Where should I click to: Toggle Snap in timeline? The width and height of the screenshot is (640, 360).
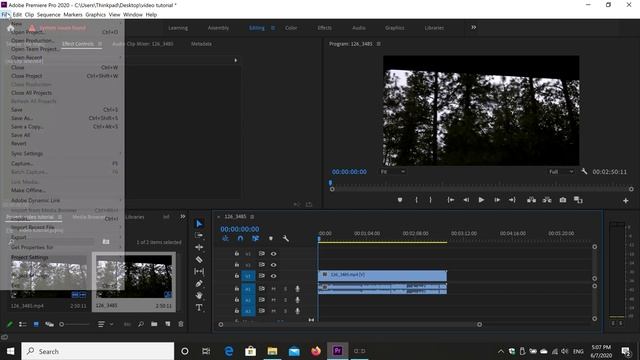click(240, 238)
